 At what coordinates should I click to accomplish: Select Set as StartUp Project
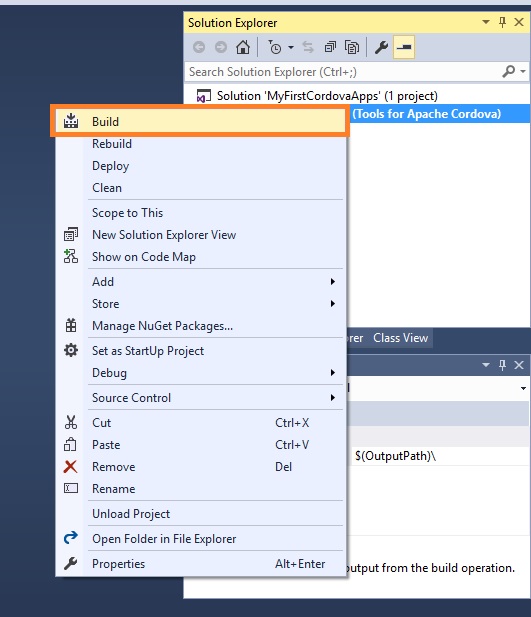[200, 351]
